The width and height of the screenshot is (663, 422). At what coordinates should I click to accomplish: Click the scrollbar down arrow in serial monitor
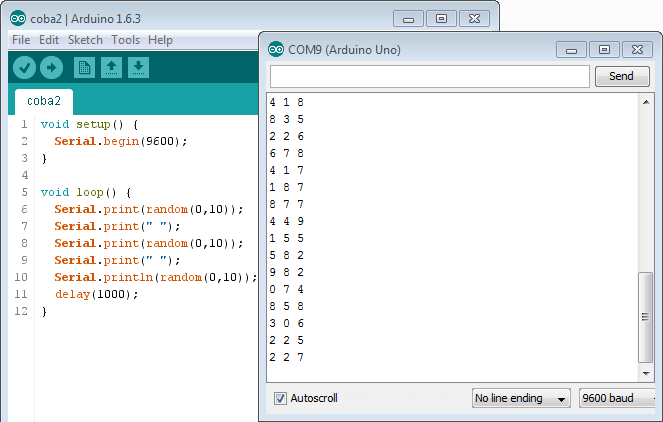tap(646, 373)
